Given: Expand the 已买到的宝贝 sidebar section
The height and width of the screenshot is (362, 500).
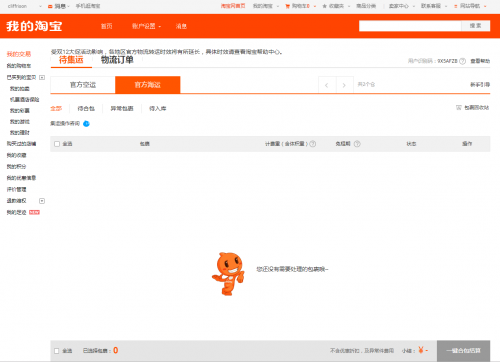Looking at the screenshot, I should 42,77.
